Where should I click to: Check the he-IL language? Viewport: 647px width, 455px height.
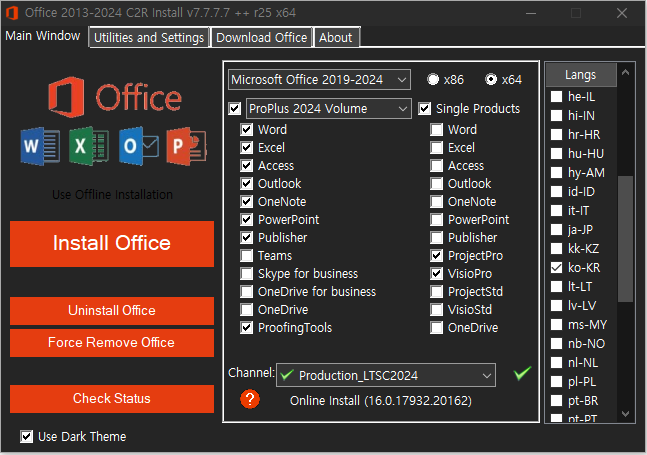pyautogui.click(x=557, y=97)
